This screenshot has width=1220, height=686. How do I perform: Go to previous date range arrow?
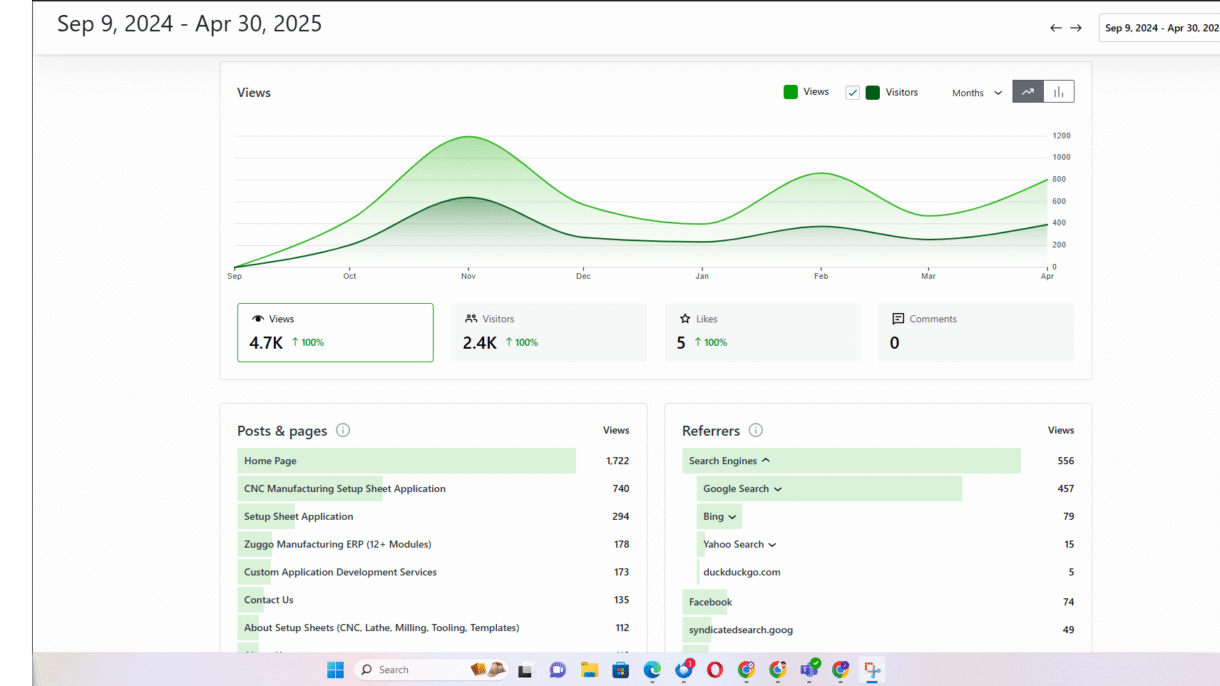pyautogui.click(x=1055, y=28)
